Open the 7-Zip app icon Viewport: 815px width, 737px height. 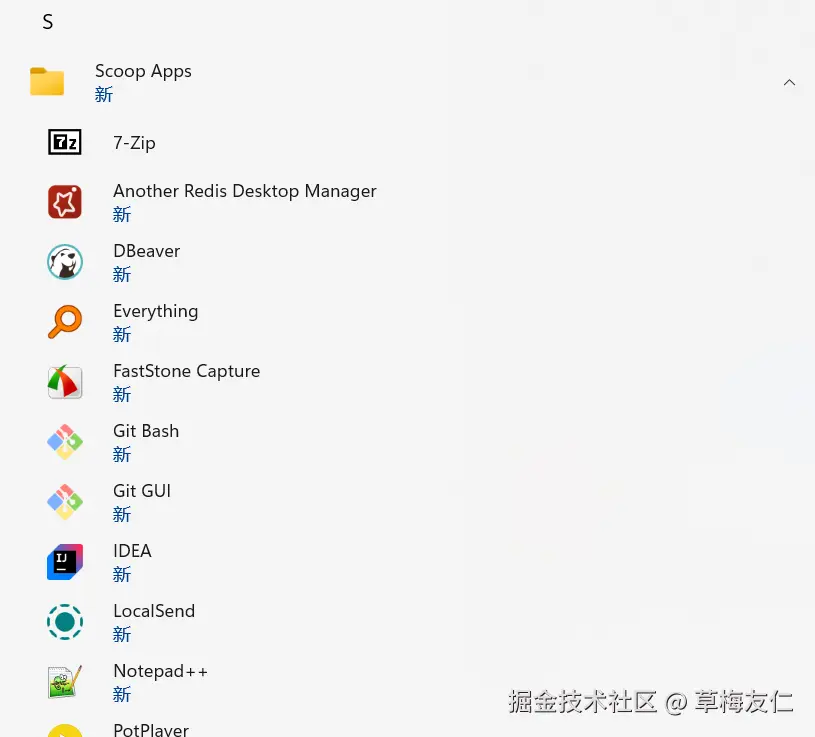pos(65,142)
